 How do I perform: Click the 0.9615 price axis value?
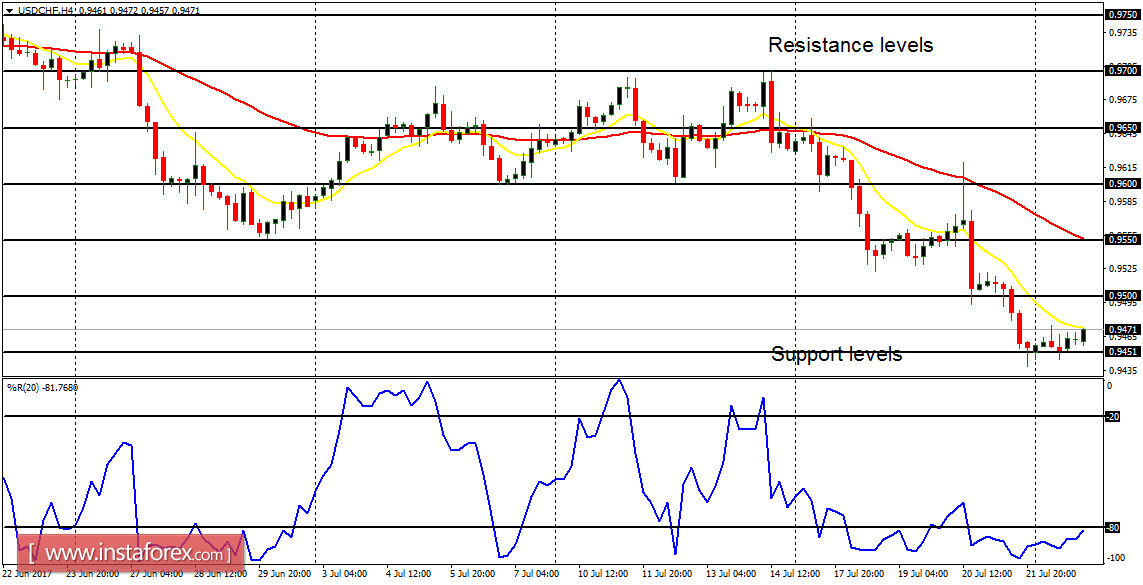1122,167
